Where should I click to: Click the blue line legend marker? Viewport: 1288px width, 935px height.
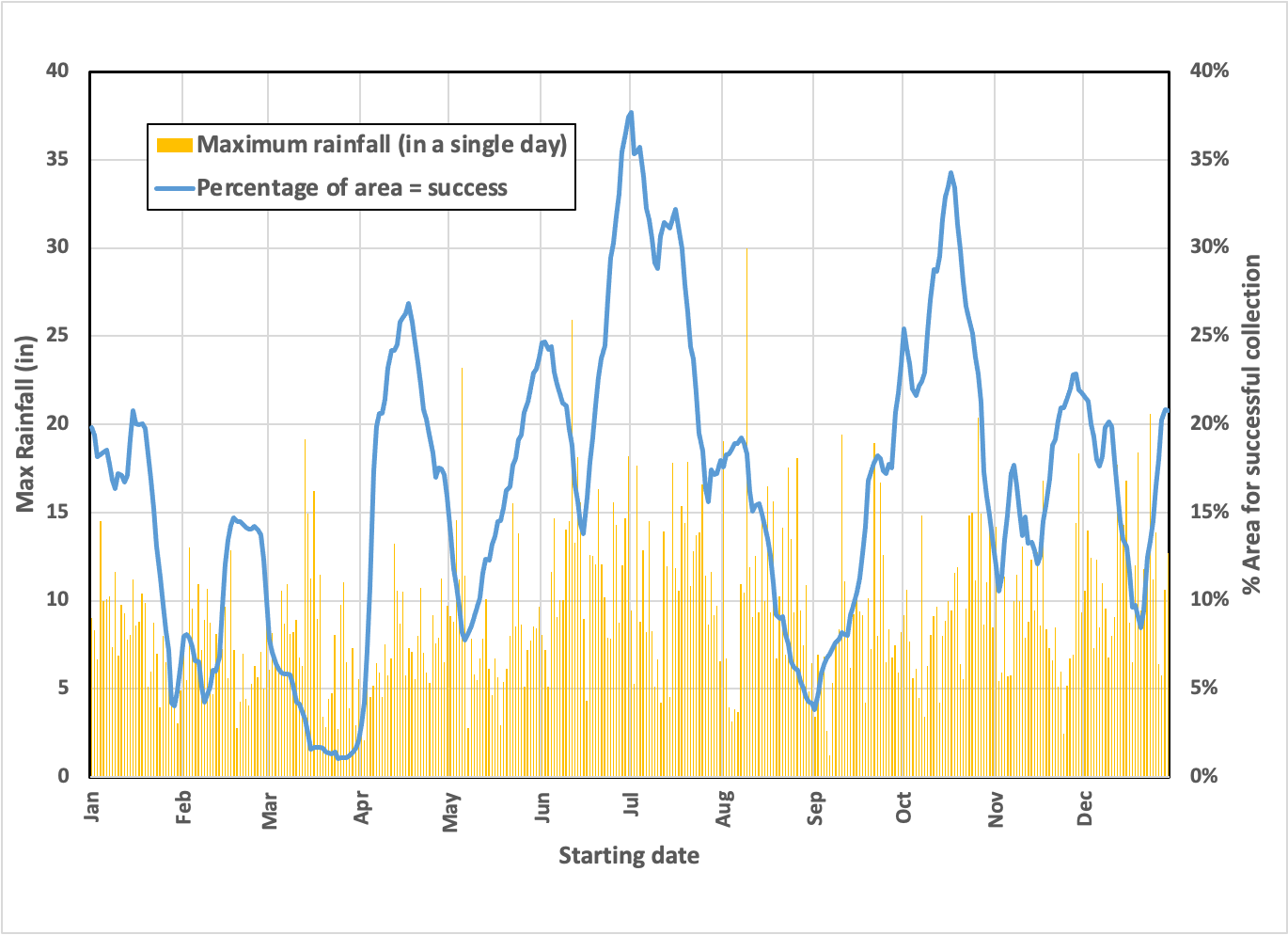174,188
